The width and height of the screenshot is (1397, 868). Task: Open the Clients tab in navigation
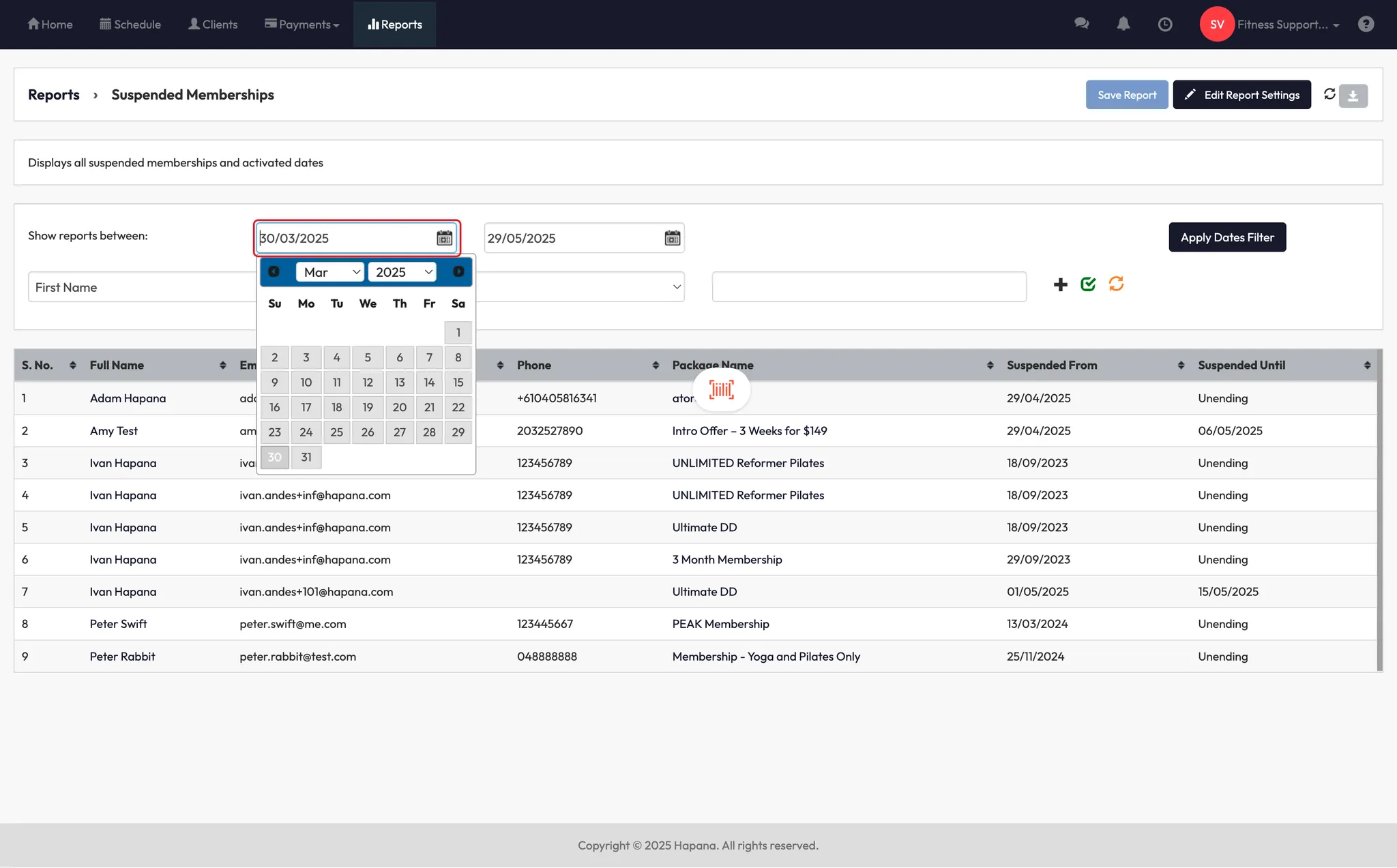click(x=213, y=25)
